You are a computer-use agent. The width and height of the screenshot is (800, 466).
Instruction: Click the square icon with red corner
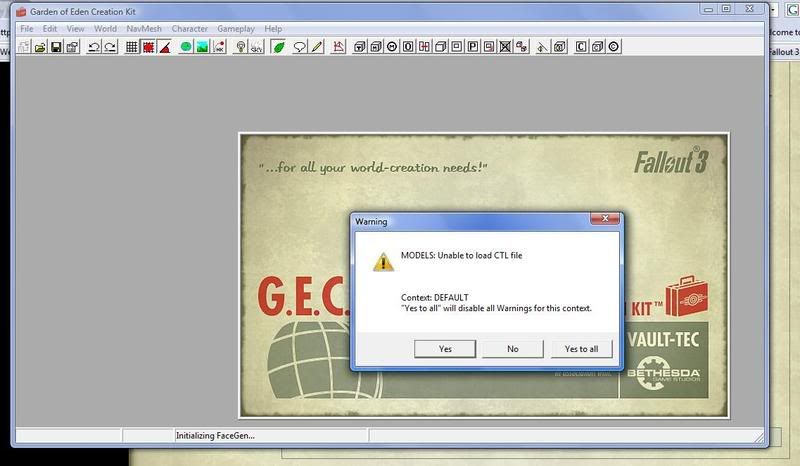point(489,47)
